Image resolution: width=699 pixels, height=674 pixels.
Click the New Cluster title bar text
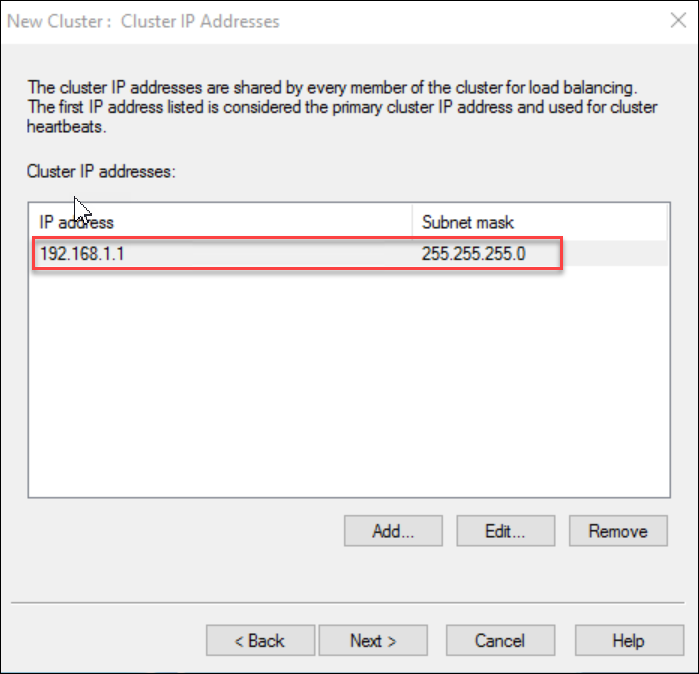tap(144, 21)
